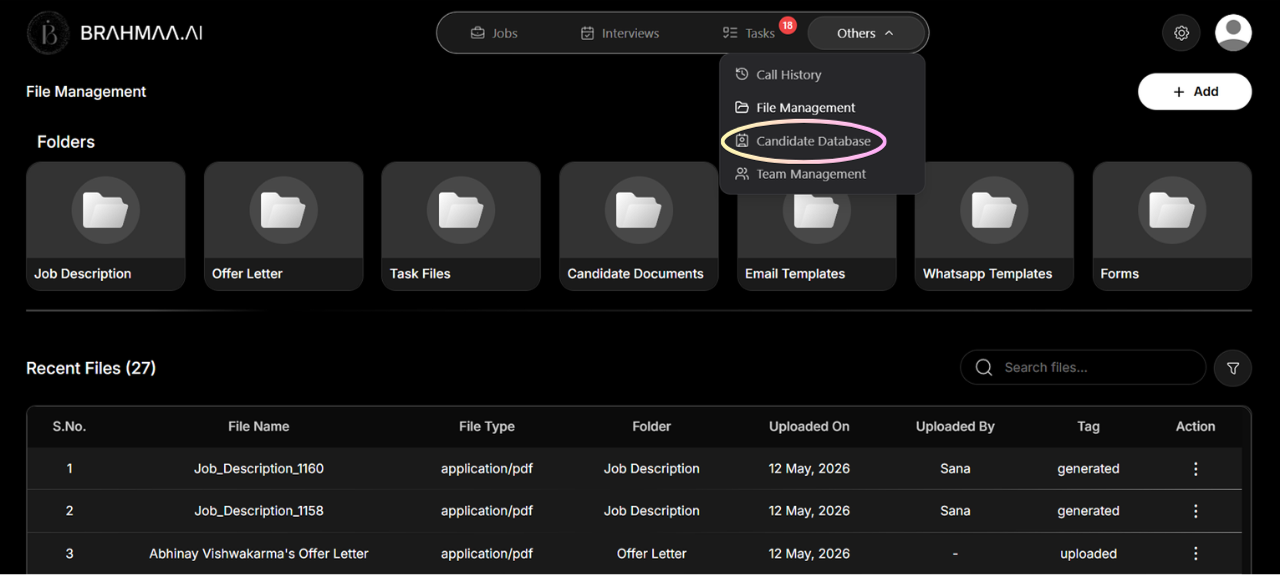Open the Offer Letter folder
Viewport: 1280px width, 575px height.
tap(283, 226)
